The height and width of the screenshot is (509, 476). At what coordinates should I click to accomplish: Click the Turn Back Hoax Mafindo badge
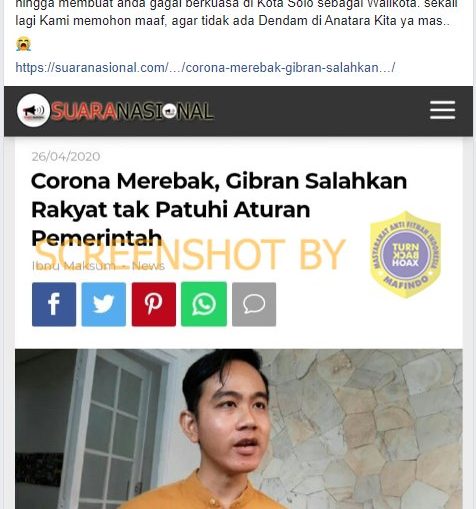[x=405, y=255]
